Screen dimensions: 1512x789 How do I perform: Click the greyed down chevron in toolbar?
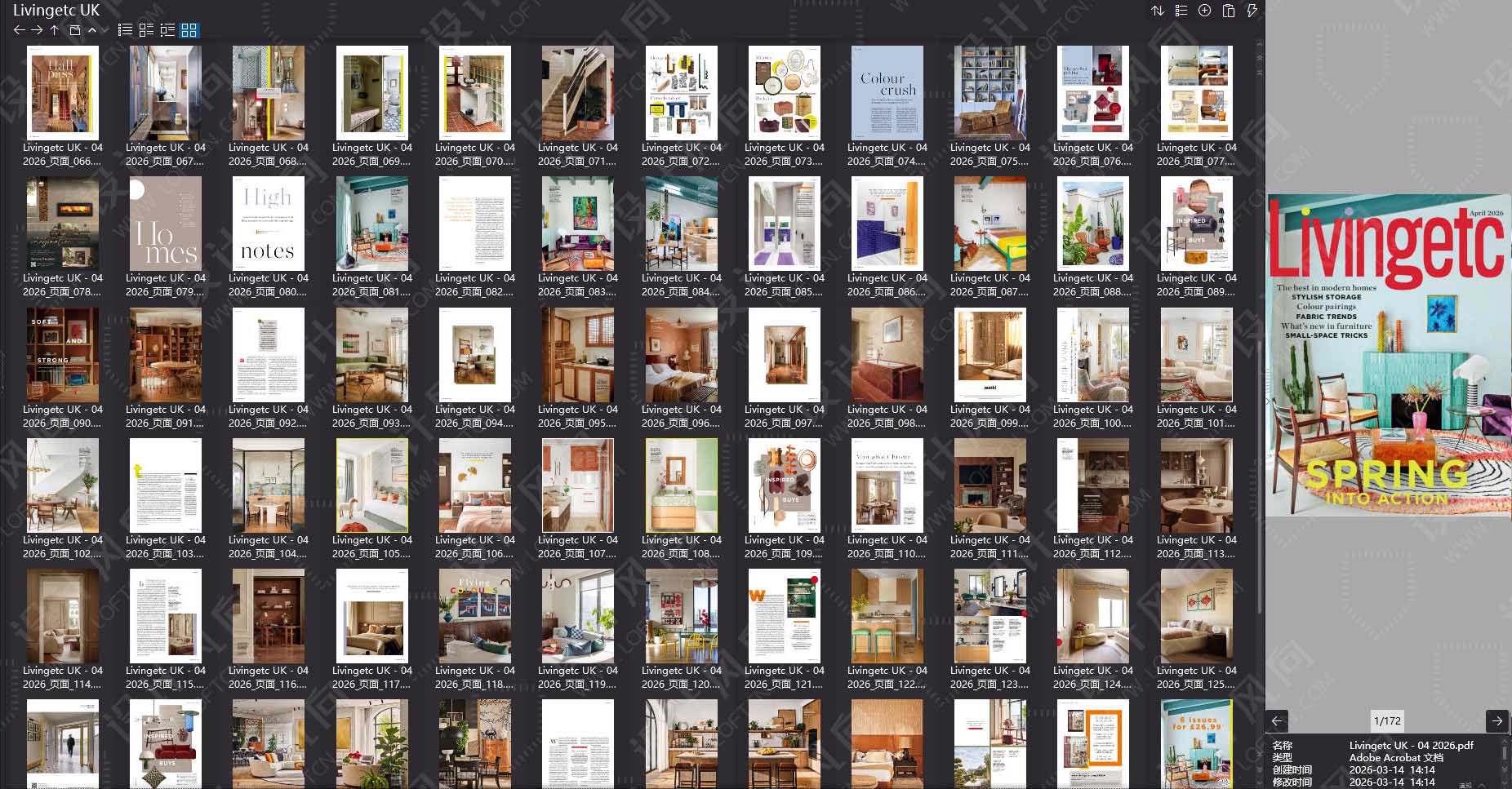105,30
